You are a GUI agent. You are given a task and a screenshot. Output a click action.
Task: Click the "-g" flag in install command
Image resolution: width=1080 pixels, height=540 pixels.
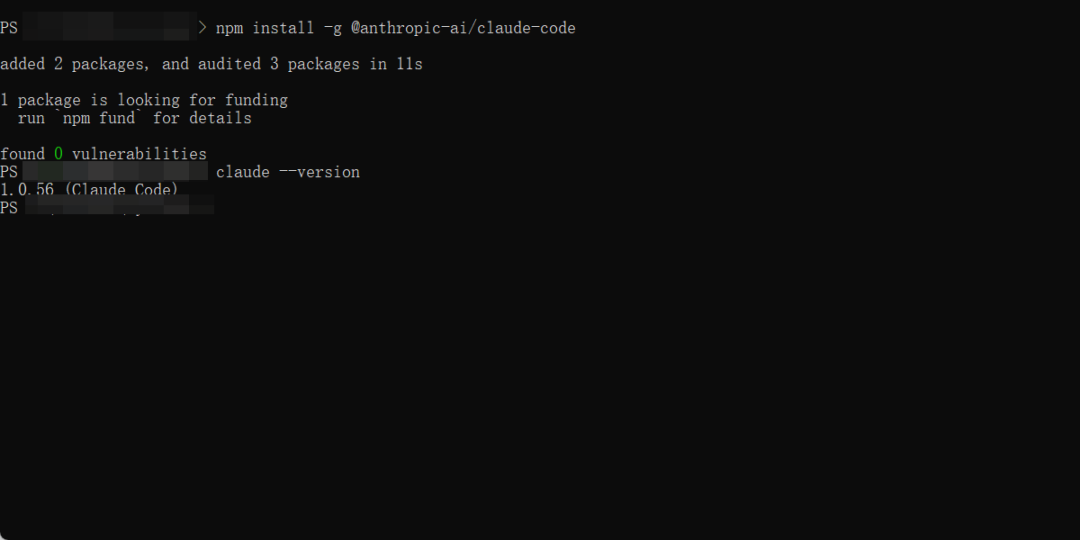click(x=333, y=28)
